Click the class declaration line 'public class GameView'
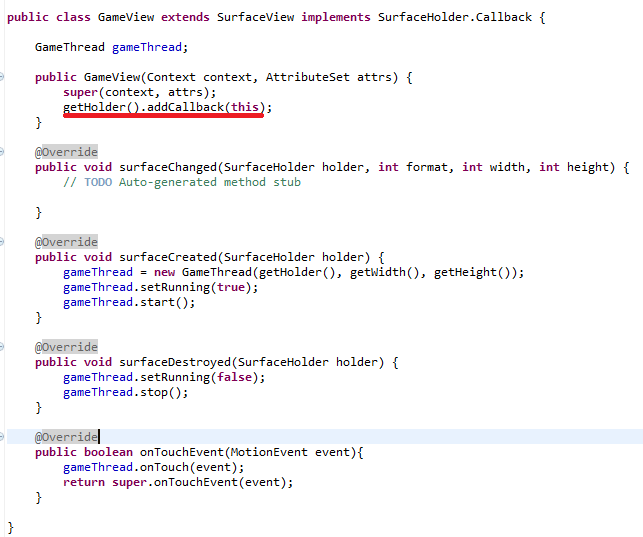This screenshot has width=643, height=537. click(x=276, y=17)
